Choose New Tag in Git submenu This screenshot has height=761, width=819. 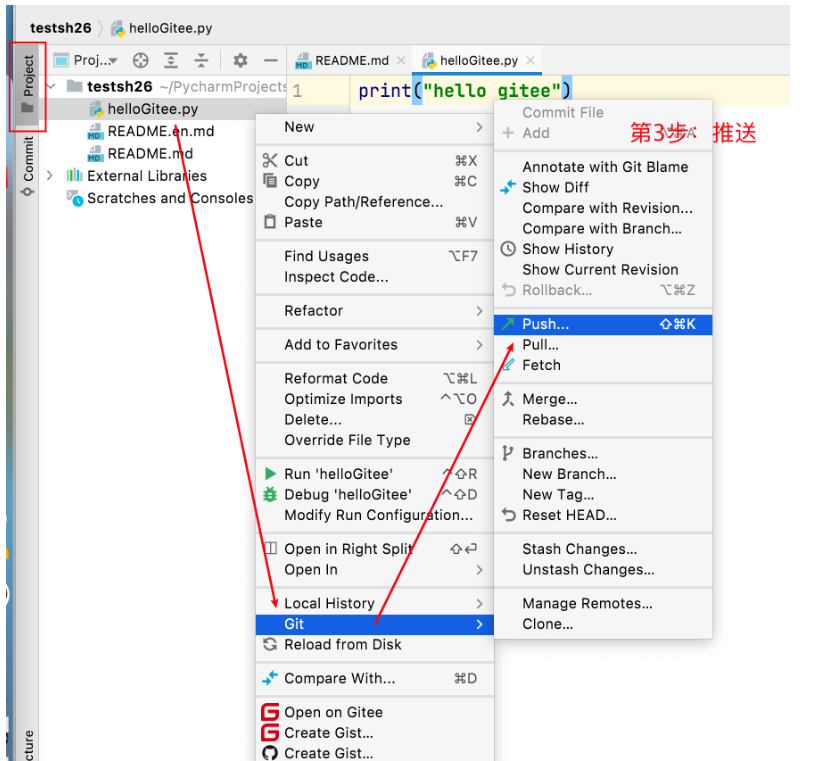(603, 494)
